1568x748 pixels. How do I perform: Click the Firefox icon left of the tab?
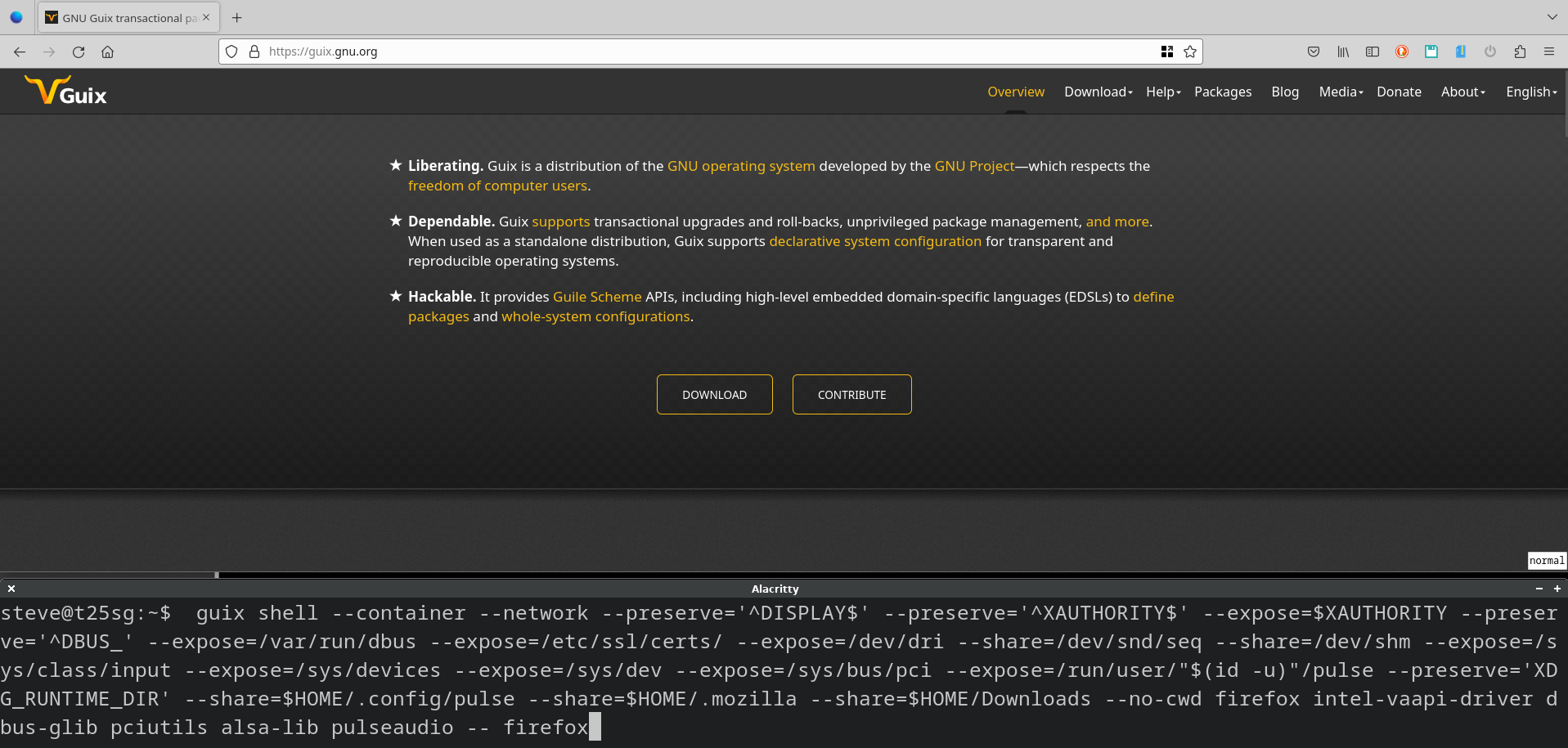point(16,17)
